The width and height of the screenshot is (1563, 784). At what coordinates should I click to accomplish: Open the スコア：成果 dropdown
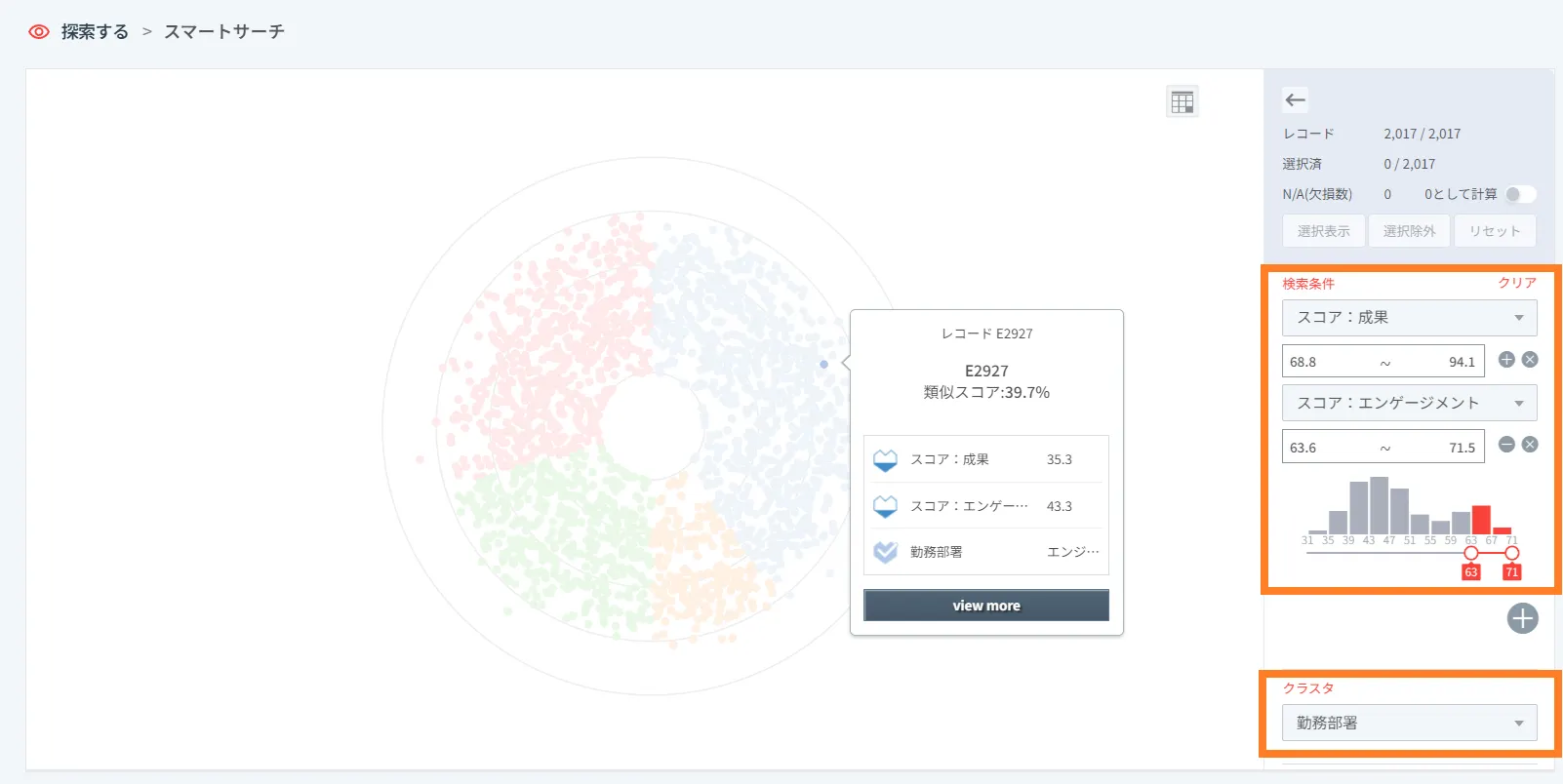pyautogui.click(x=1409, y=318)
